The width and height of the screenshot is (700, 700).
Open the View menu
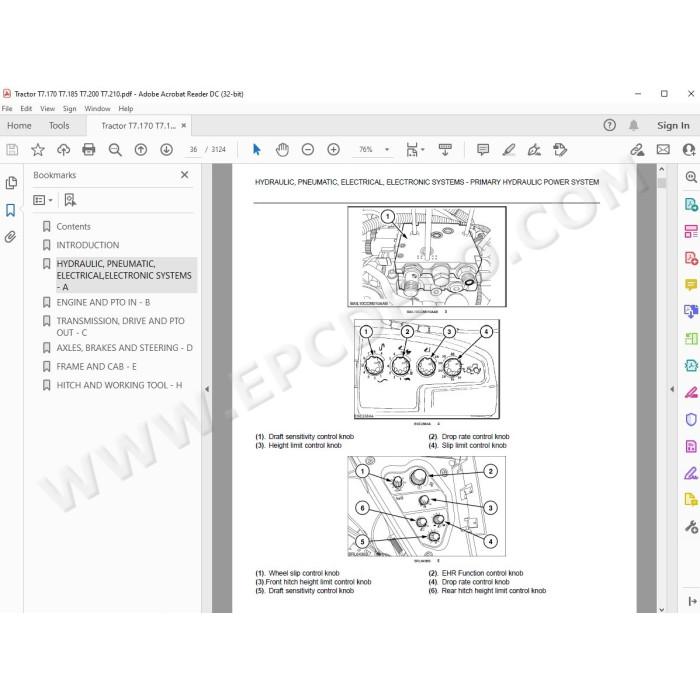point(47,108)
